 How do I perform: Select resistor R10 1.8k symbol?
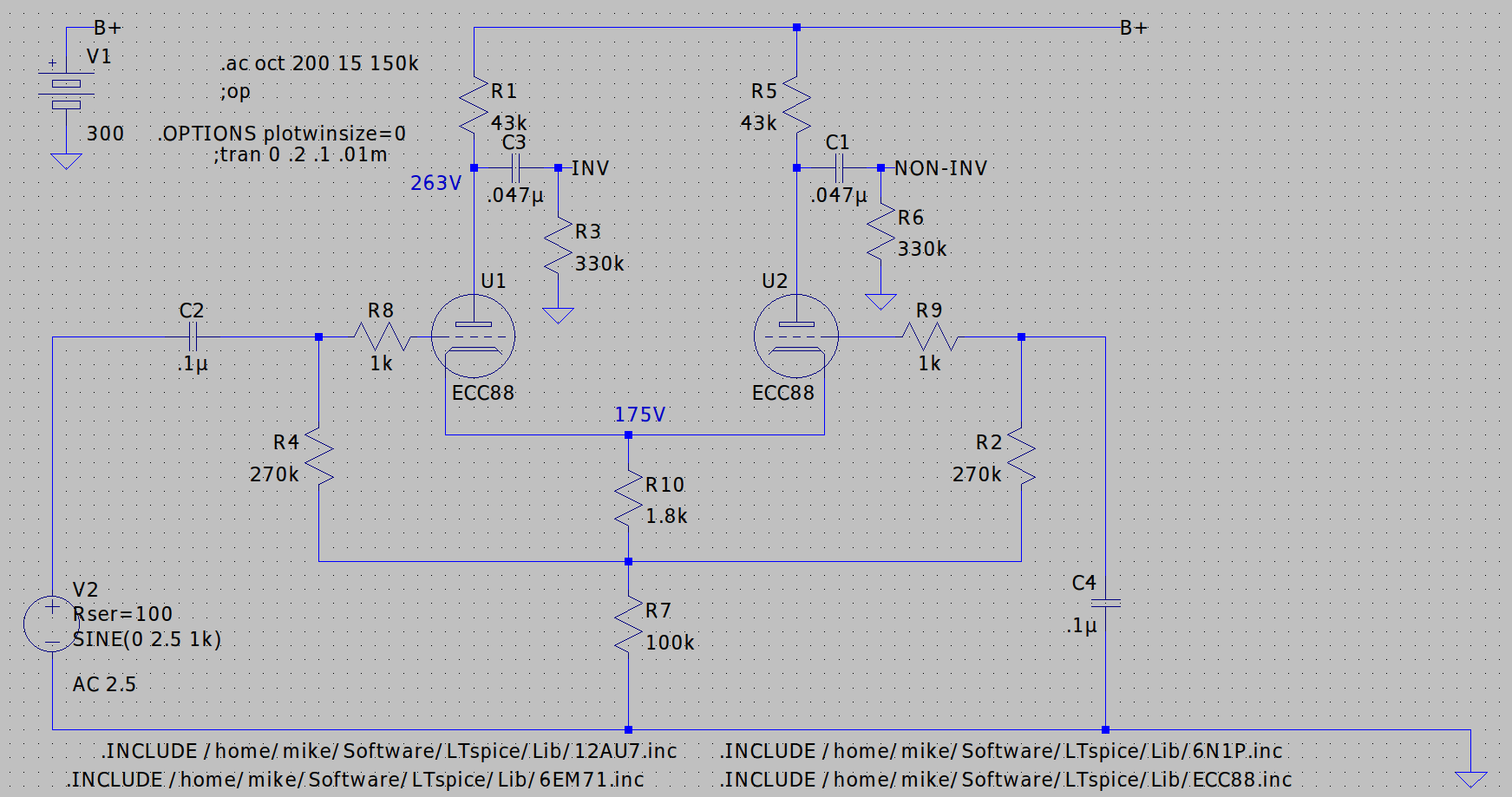pos(628,499)
